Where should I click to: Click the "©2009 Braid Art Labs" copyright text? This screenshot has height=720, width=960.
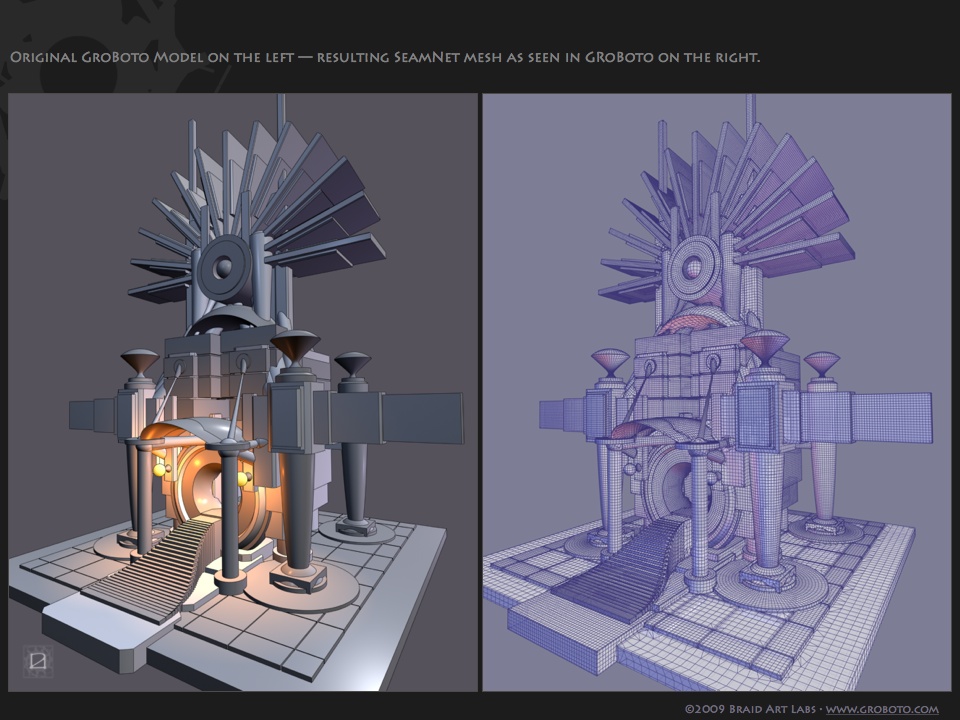coord(750,709)
